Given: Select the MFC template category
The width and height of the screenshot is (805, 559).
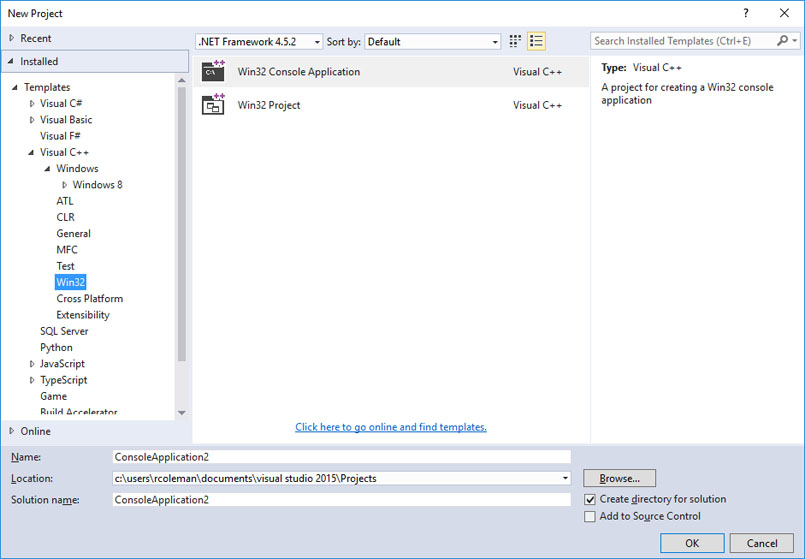Looking at the screenshot, I should (67, 250).
